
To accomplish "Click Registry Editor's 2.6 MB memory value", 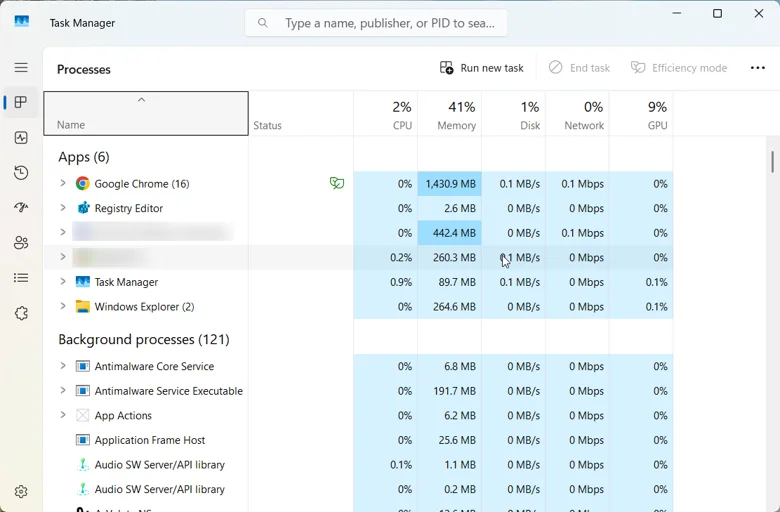I will pyautogui.click(x=460, y=208).
